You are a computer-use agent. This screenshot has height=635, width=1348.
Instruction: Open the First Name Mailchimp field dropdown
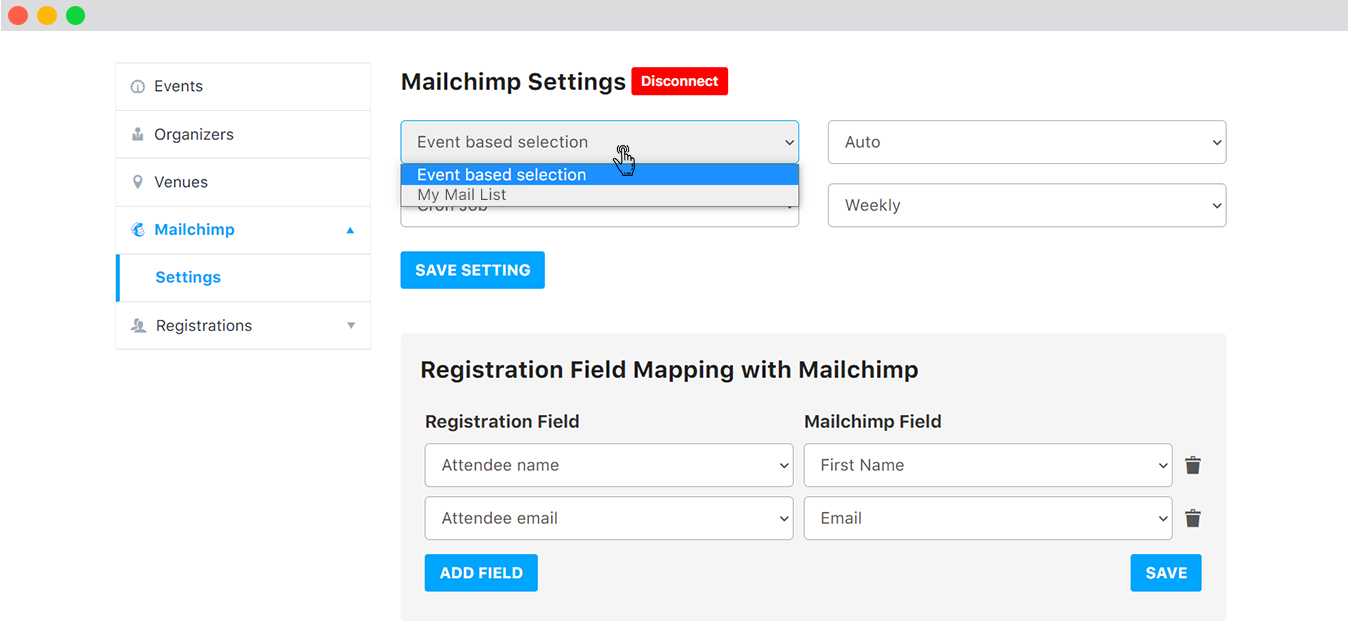coord(988,465)
